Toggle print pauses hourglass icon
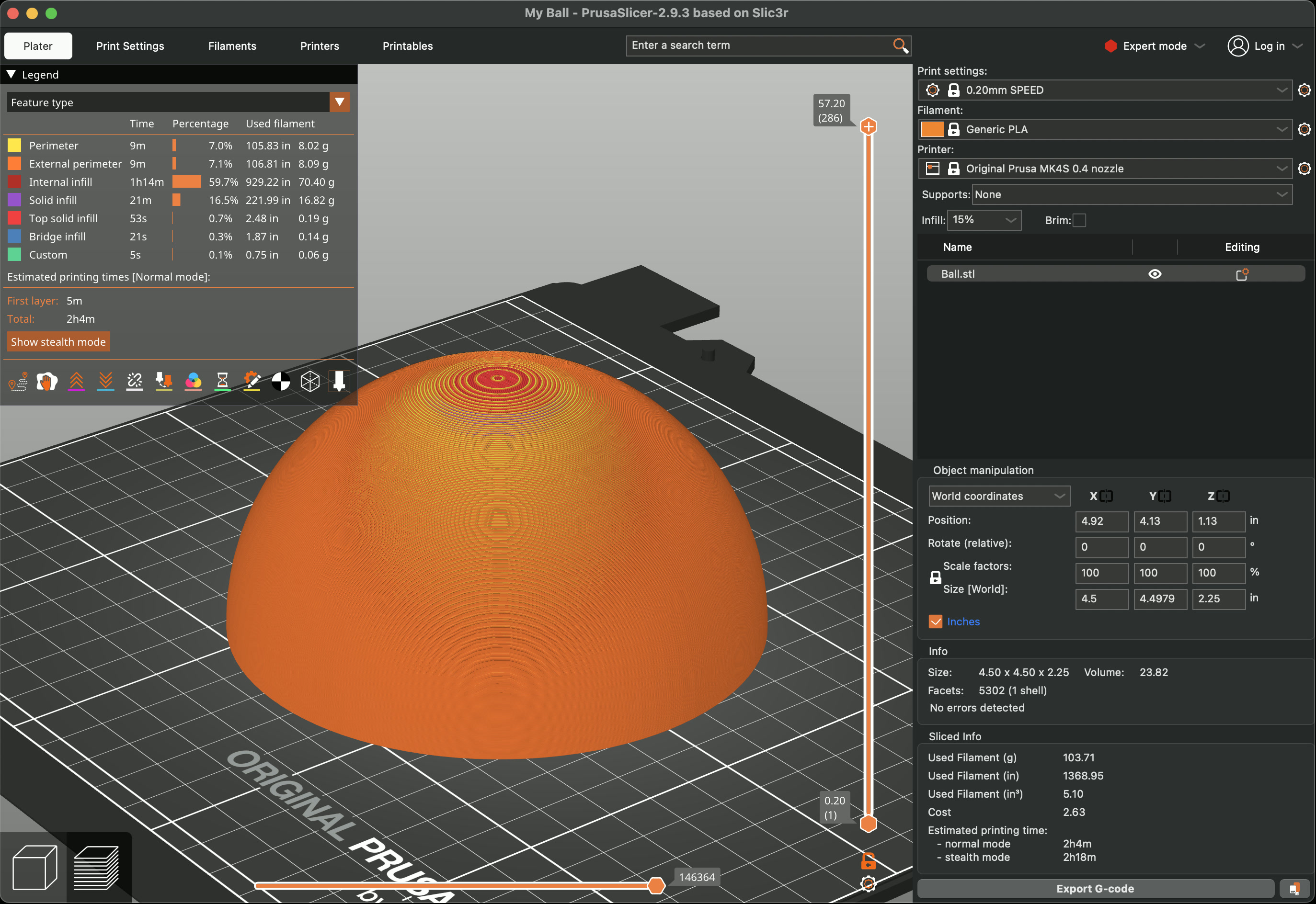This screenshot has width=1316, height=904. point(223,382)
